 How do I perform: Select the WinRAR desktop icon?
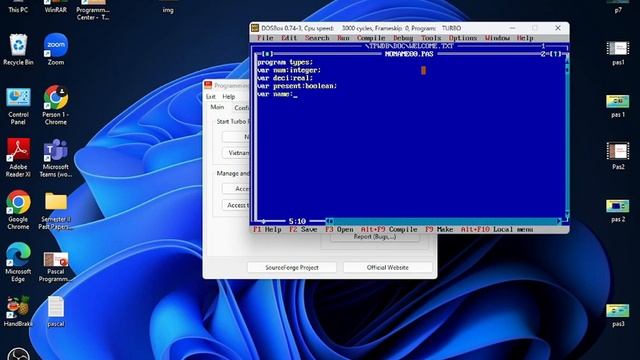point(56,7)
